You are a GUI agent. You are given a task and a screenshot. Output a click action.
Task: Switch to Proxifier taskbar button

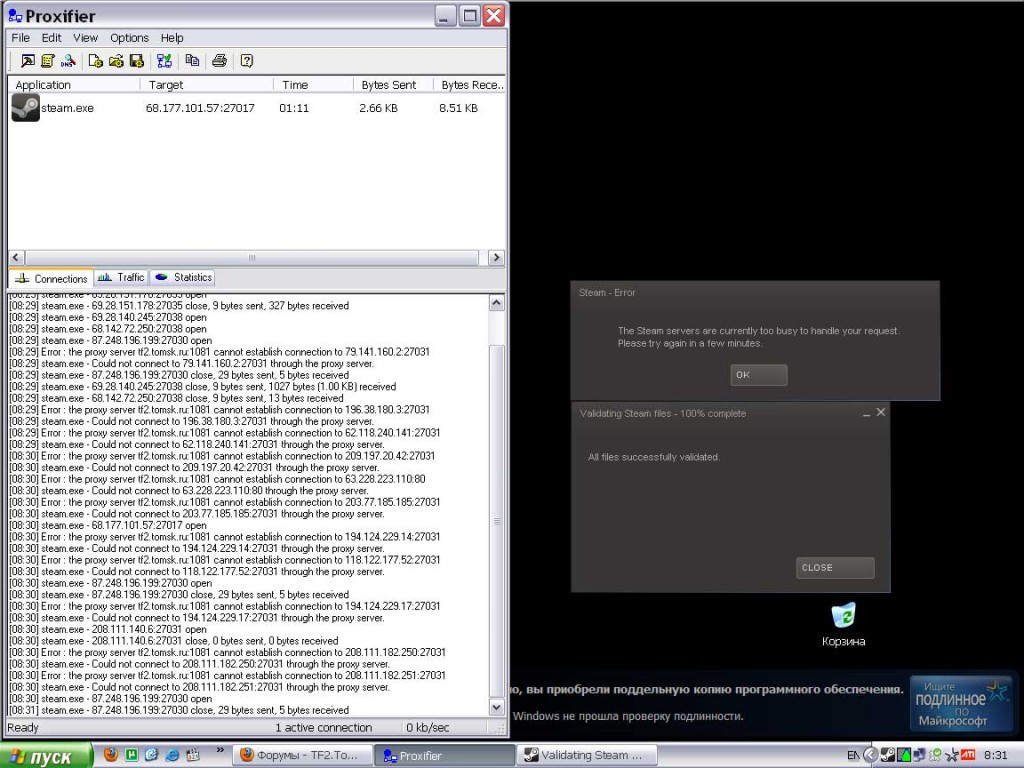click(x=444, y=756)
